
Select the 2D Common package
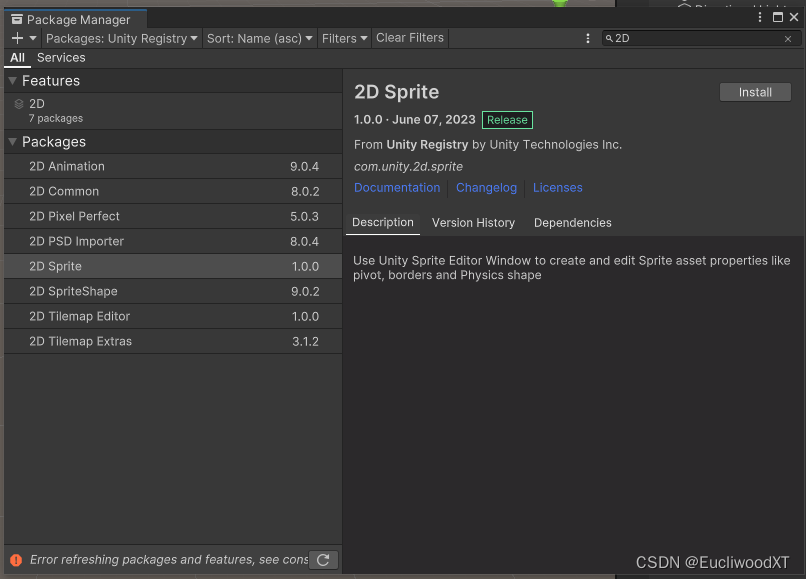click(173, 191)
